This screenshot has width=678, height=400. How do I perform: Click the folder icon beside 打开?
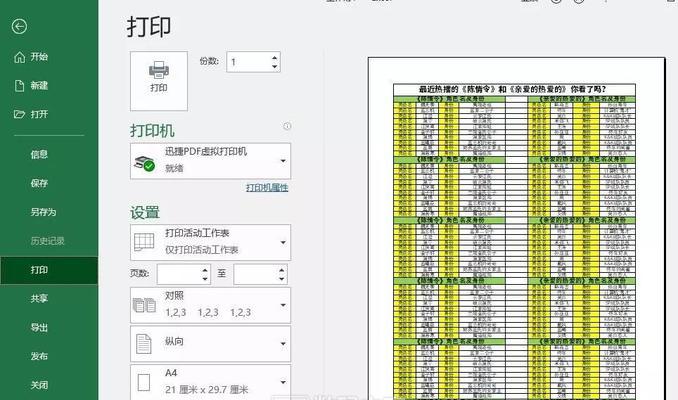point(19,114)
